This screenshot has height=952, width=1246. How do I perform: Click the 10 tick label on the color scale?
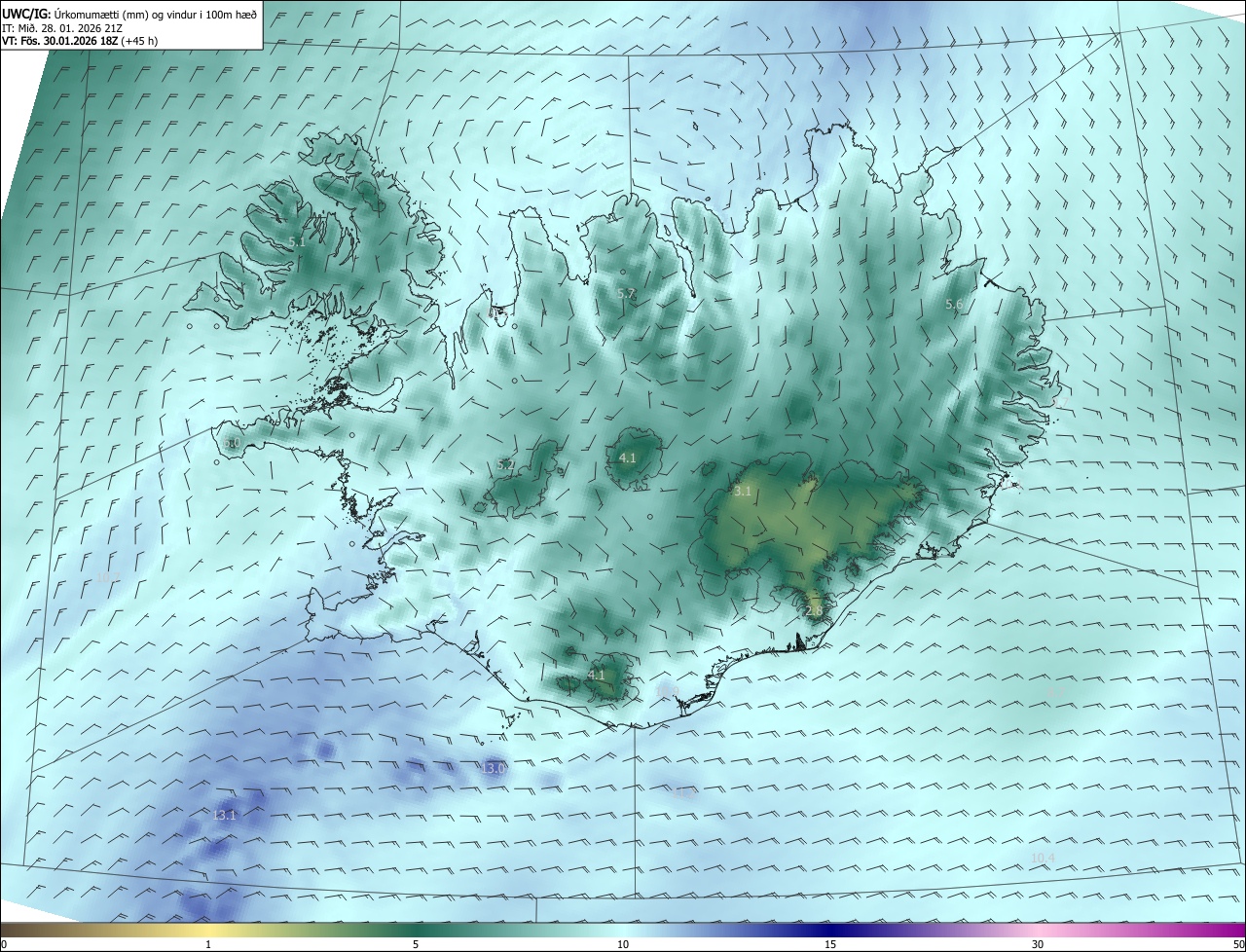coord(623,944)
